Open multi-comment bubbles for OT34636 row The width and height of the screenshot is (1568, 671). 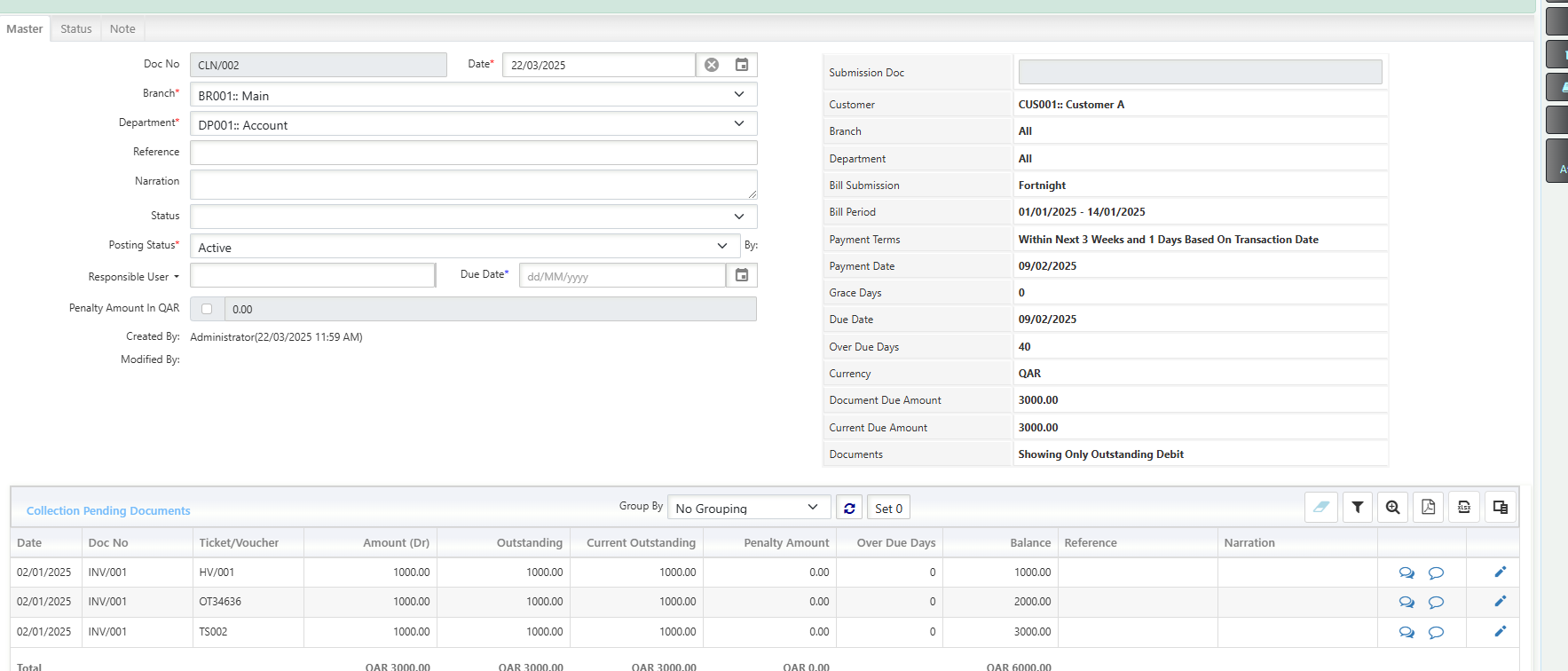1406,602
